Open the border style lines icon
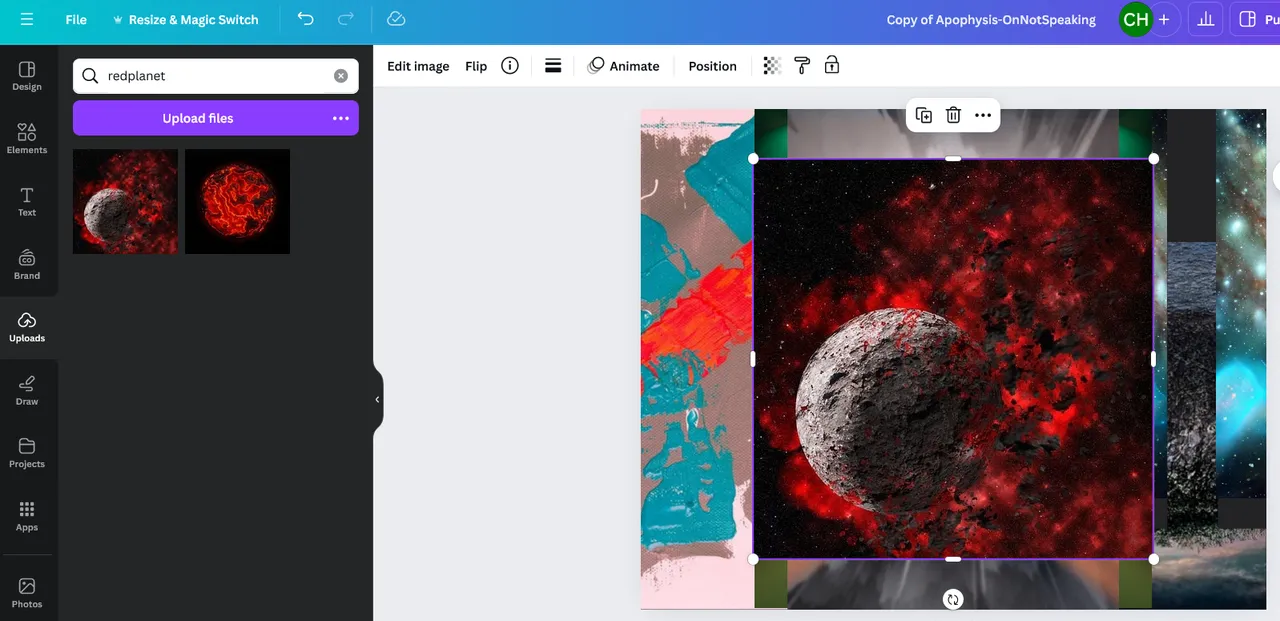The image size is (1280, 621). pyautogui.click(x=553, y=66)
